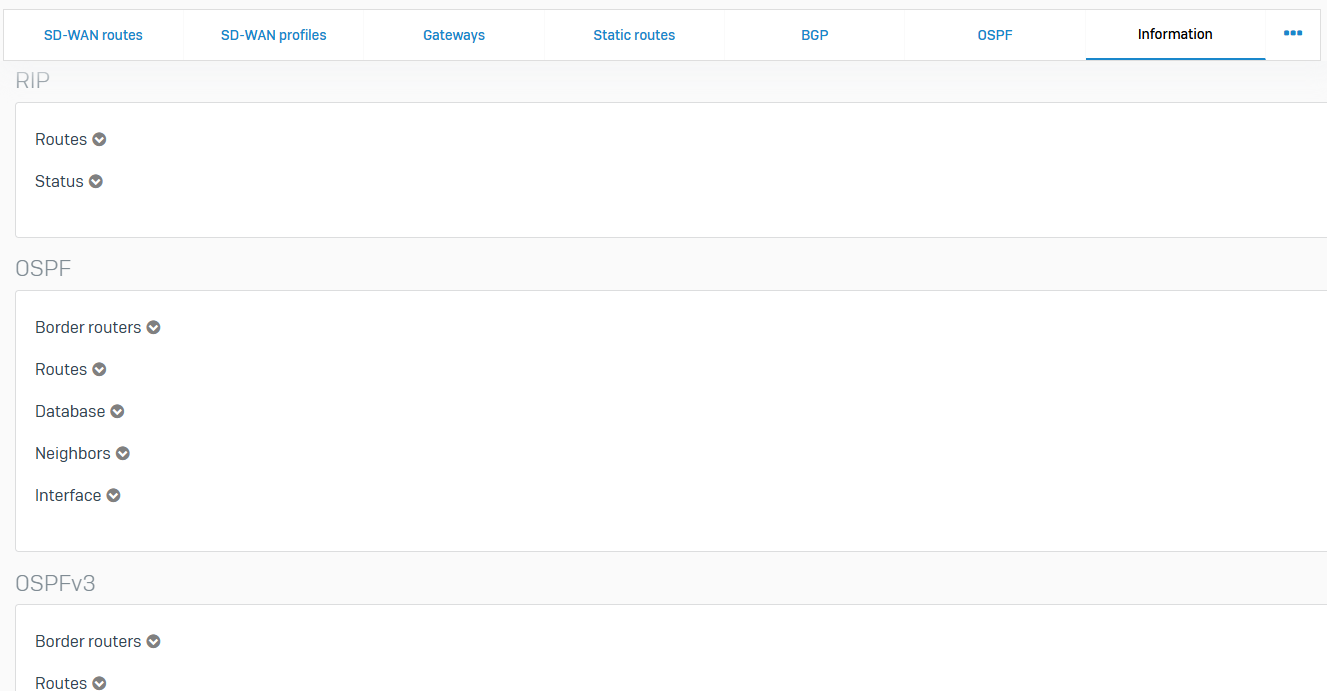The image size is (1327, 691).
Task: Expand OSPF Interface chevron icon
Action: tap(114, 496)
